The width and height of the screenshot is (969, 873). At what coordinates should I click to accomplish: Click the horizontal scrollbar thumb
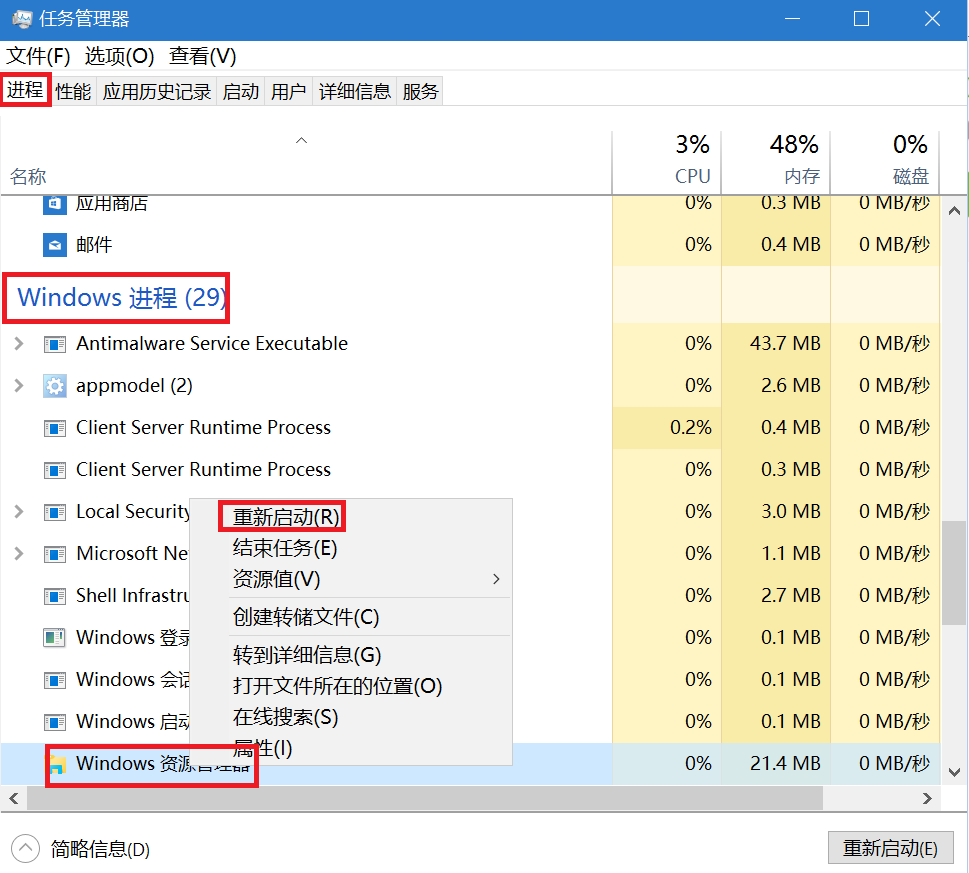(425, 798)
